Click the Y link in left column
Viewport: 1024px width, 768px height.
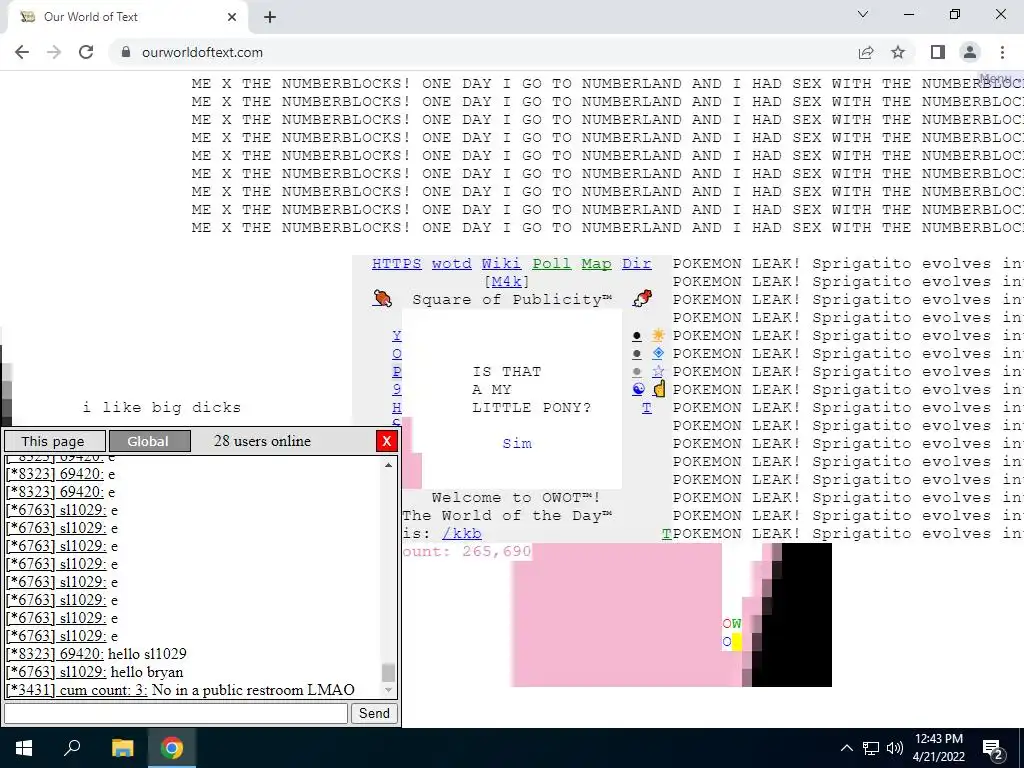[x=396, y=336]
